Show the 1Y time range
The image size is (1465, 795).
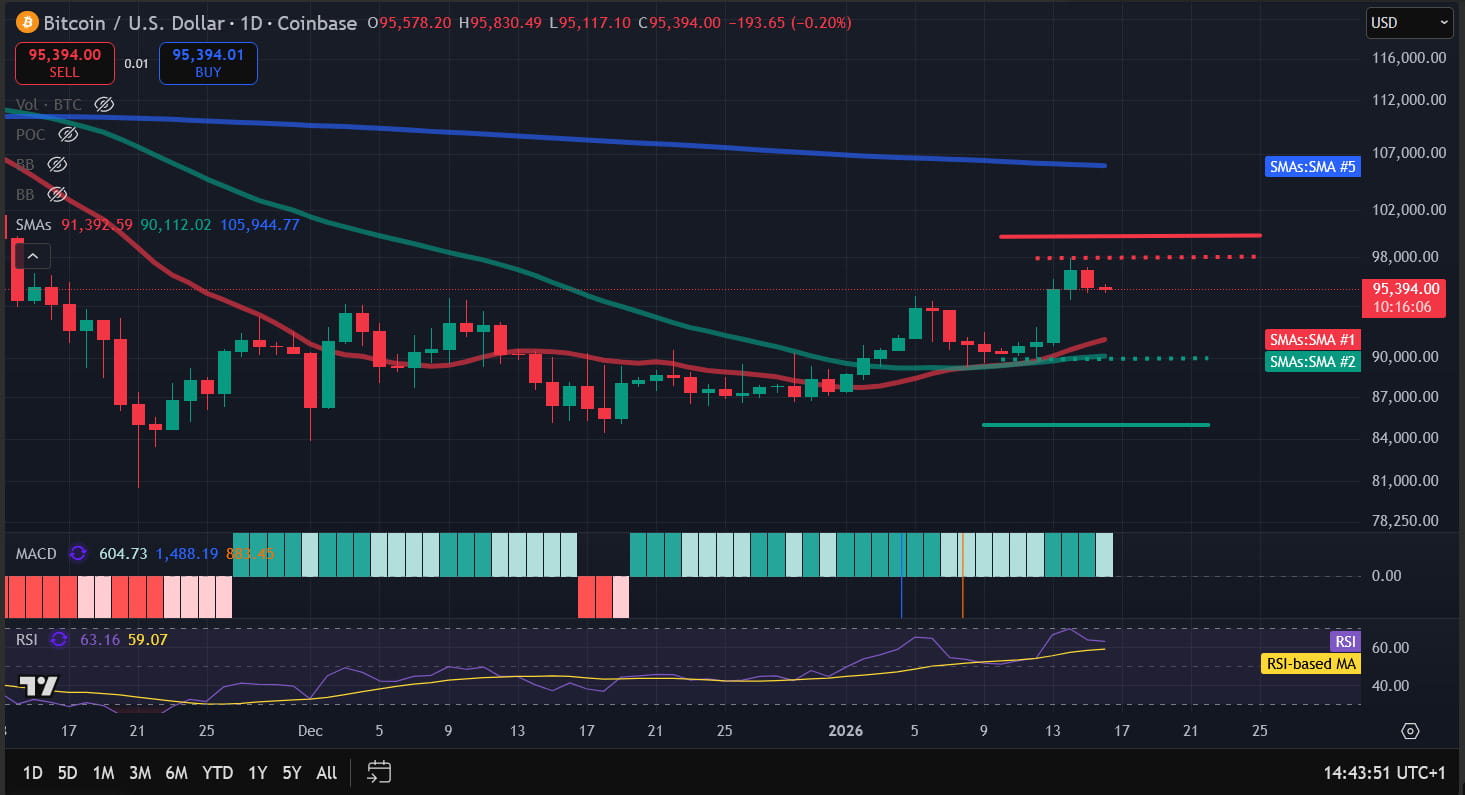tap(258, 773)
